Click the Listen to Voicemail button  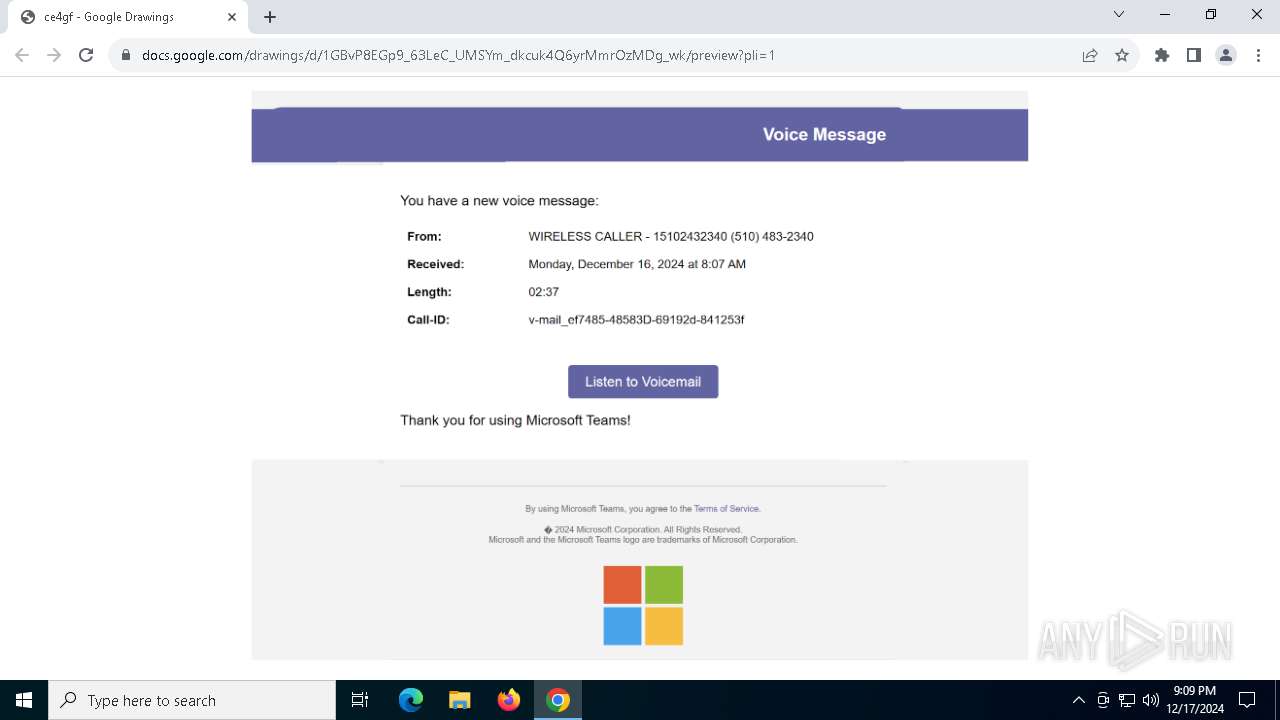click(643, 381)
